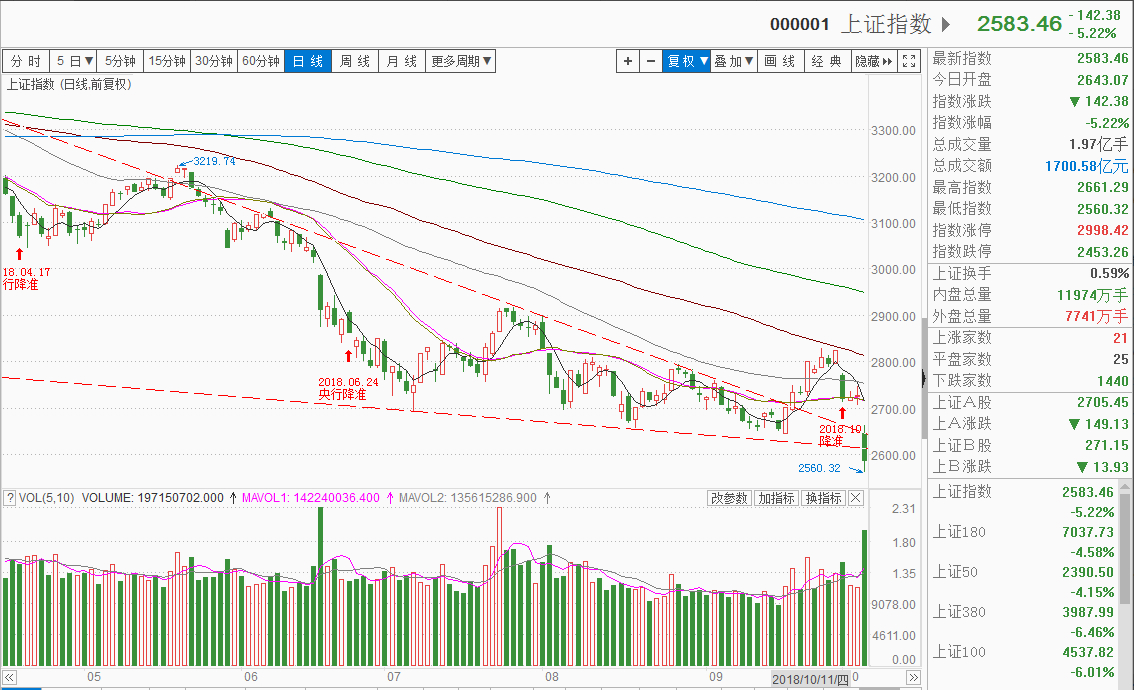Screen dimensions: 1134x690
Task: Click the 上证A股 value 2705.45
Action: (x=1103, y=402)
